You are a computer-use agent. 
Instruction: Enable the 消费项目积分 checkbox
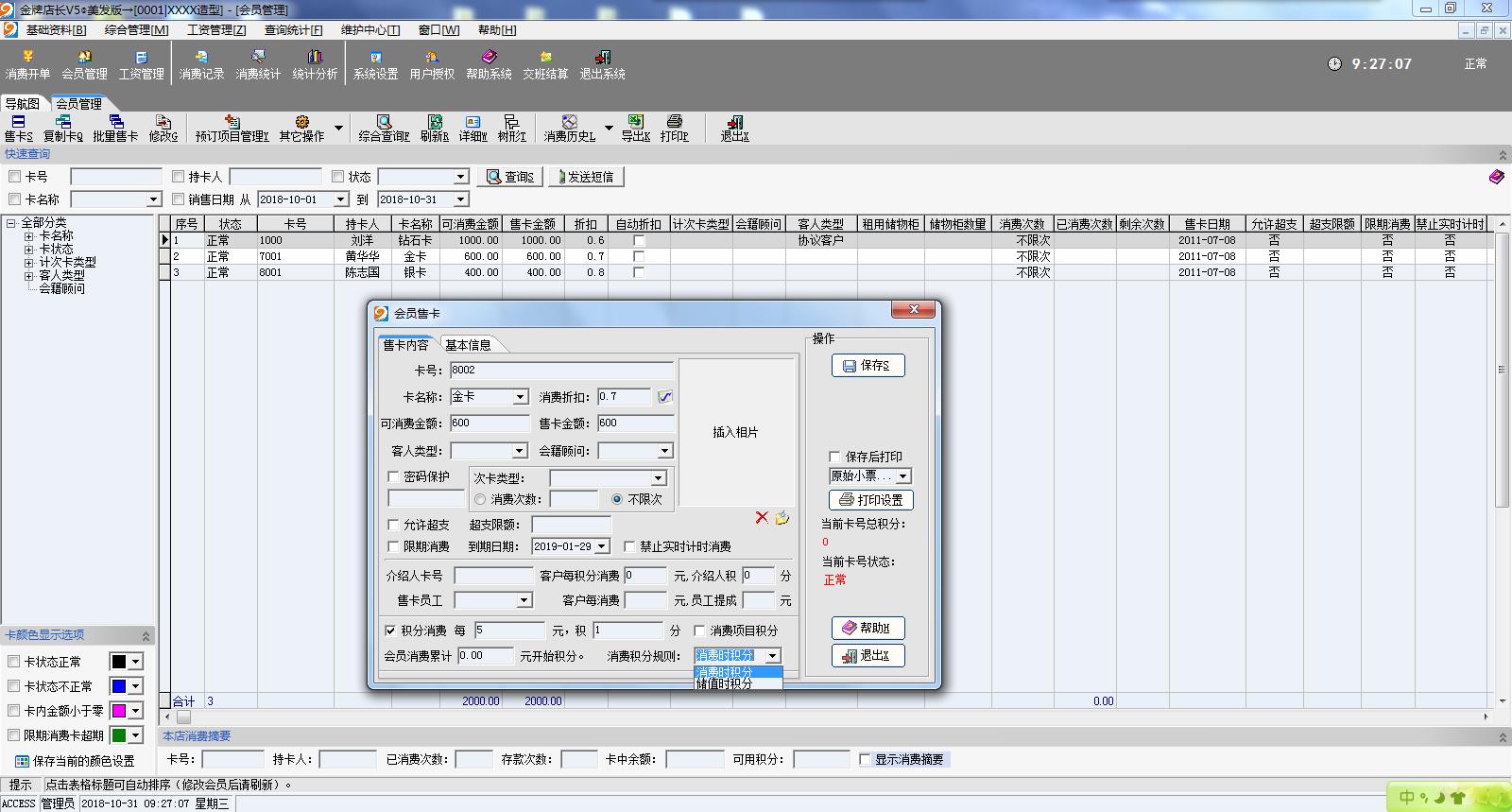(700, 631)
